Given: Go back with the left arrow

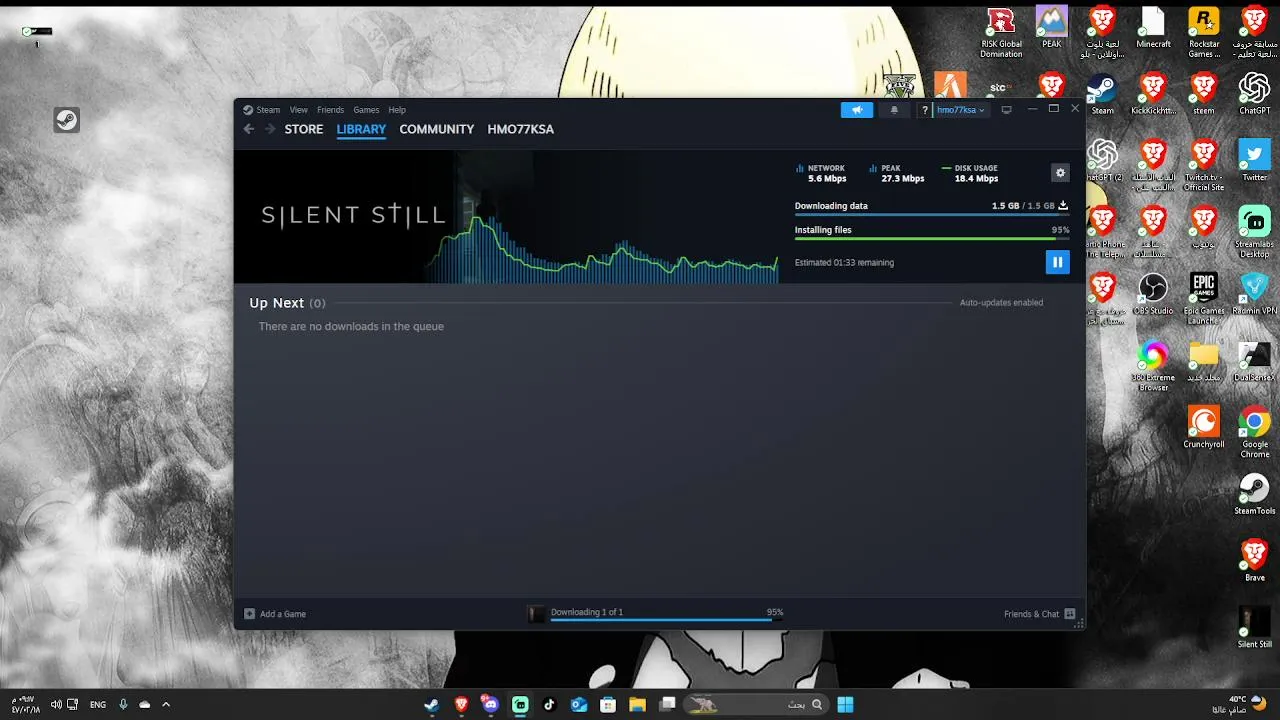Looking at the screenshot, I should click(249, 129).
